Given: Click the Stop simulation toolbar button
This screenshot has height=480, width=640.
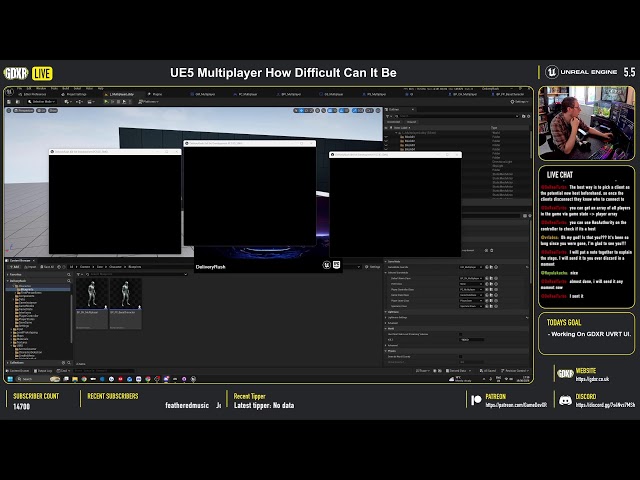Looking at the screenshot, I should pyautogui.click(x=118, y=102).
